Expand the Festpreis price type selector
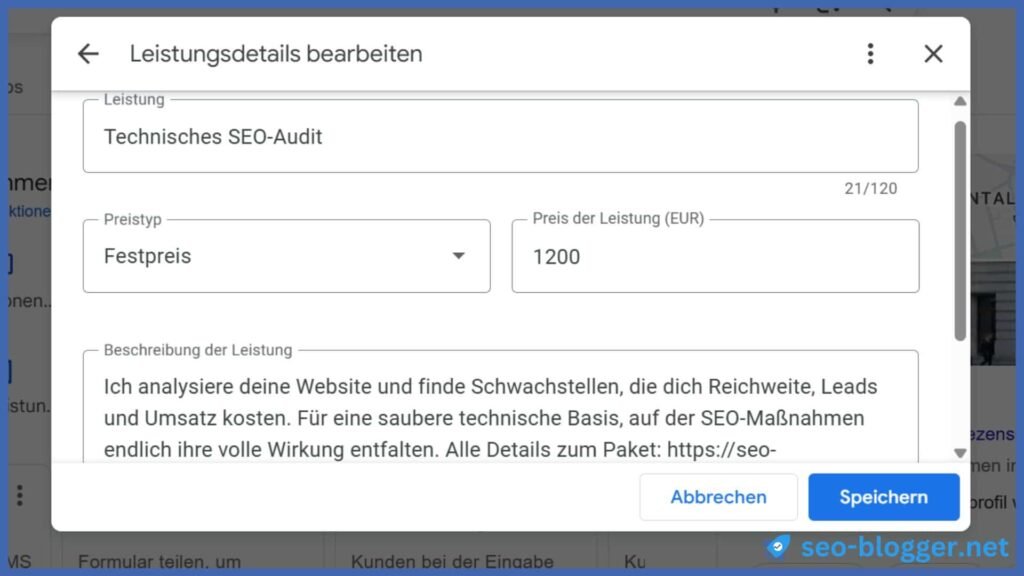Image resolution: width=1024 pixels, height=576 pixels. coord(287,256)
